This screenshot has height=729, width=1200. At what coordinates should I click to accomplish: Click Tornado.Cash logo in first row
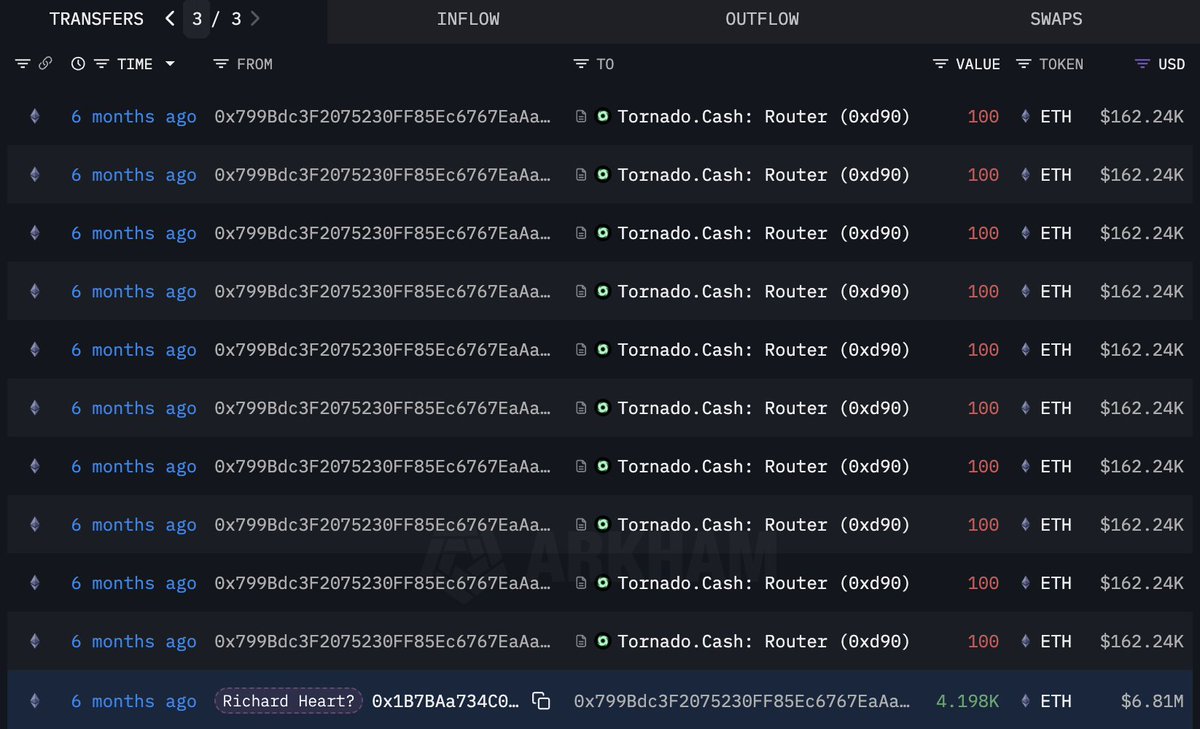click(x=602, y=117)
